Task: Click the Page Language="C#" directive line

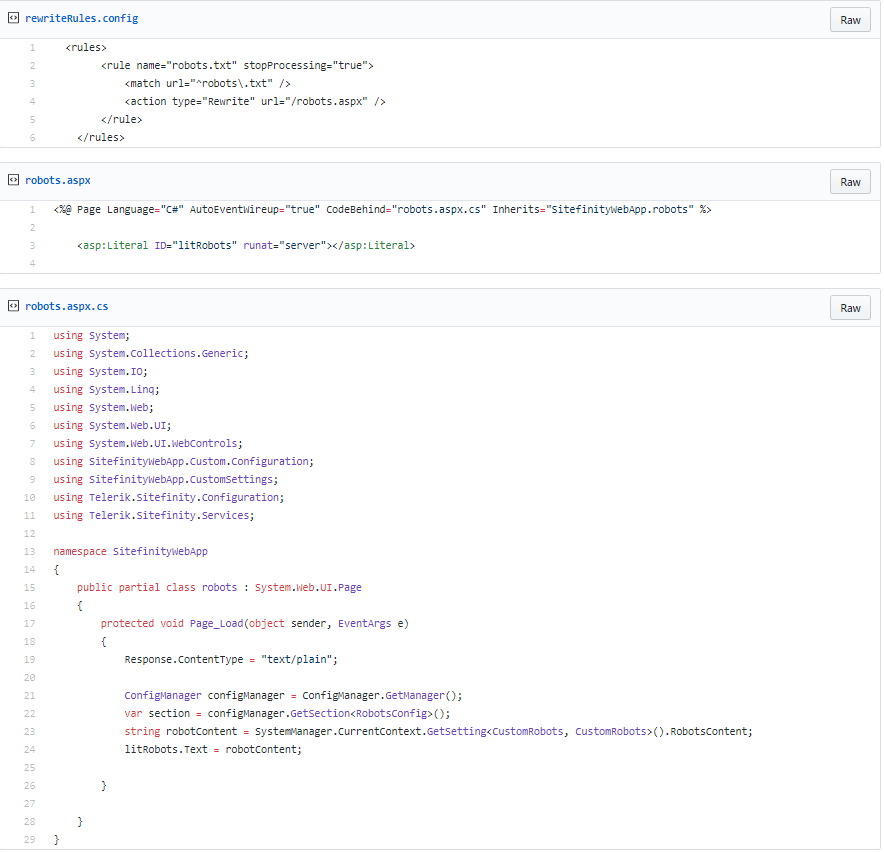Action: click(x=383, y=209)
